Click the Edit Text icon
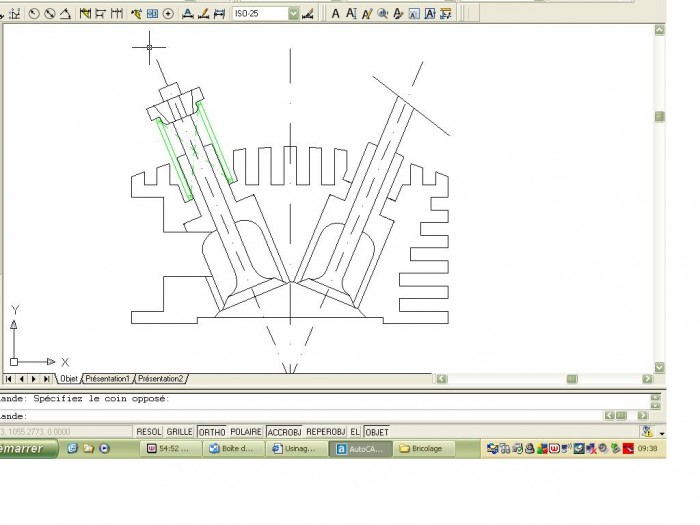Screen dimensions: 700x525 367,14
